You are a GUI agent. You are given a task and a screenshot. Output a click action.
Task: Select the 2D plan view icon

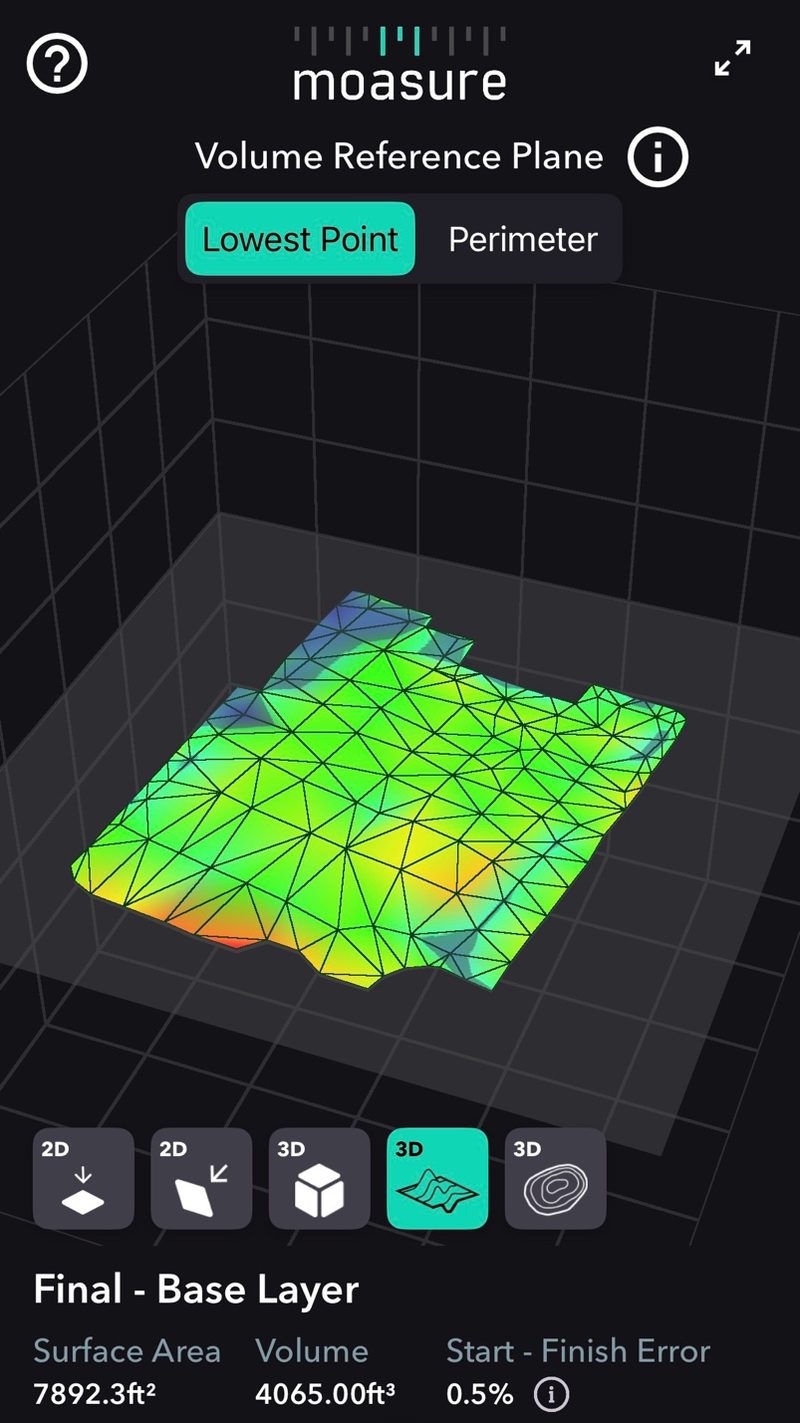tap(82, 1178)
